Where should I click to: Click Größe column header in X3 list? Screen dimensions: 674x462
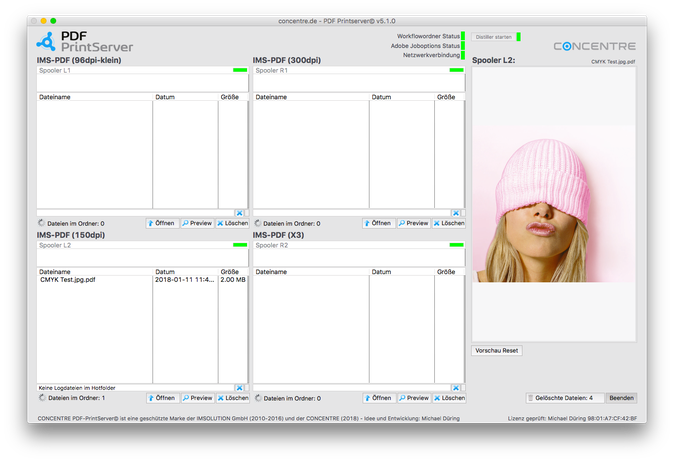point(450,272)
